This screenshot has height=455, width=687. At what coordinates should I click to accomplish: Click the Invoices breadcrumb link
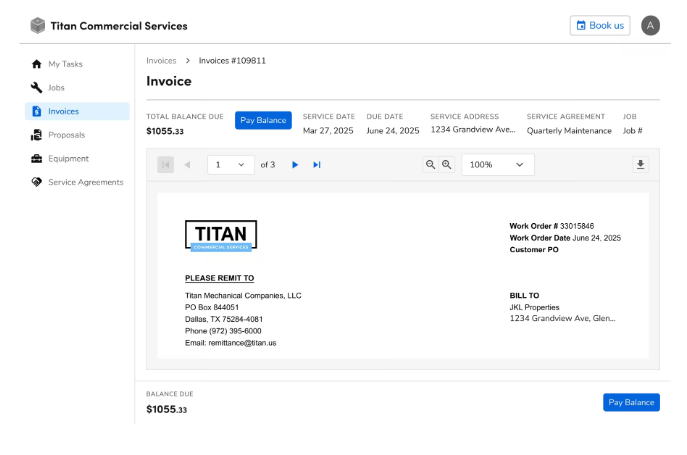click(161, 60)
